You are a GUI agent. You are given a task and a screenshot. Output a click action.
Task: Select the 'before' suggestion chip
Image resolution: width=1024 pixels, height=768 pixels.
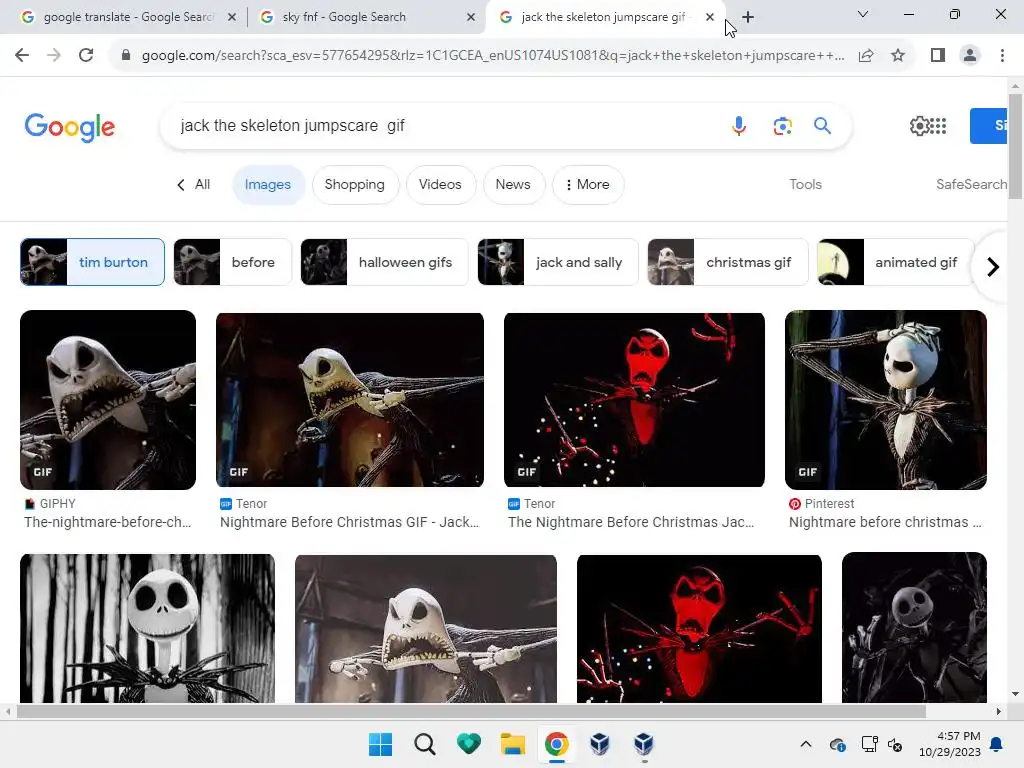232,262
